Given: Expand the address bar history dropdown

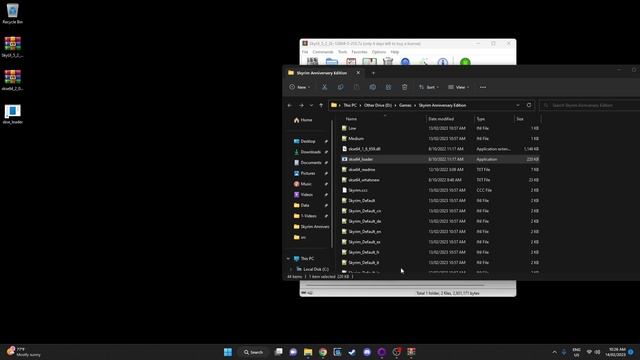Looking at the screenshot, I should (518, 105).
